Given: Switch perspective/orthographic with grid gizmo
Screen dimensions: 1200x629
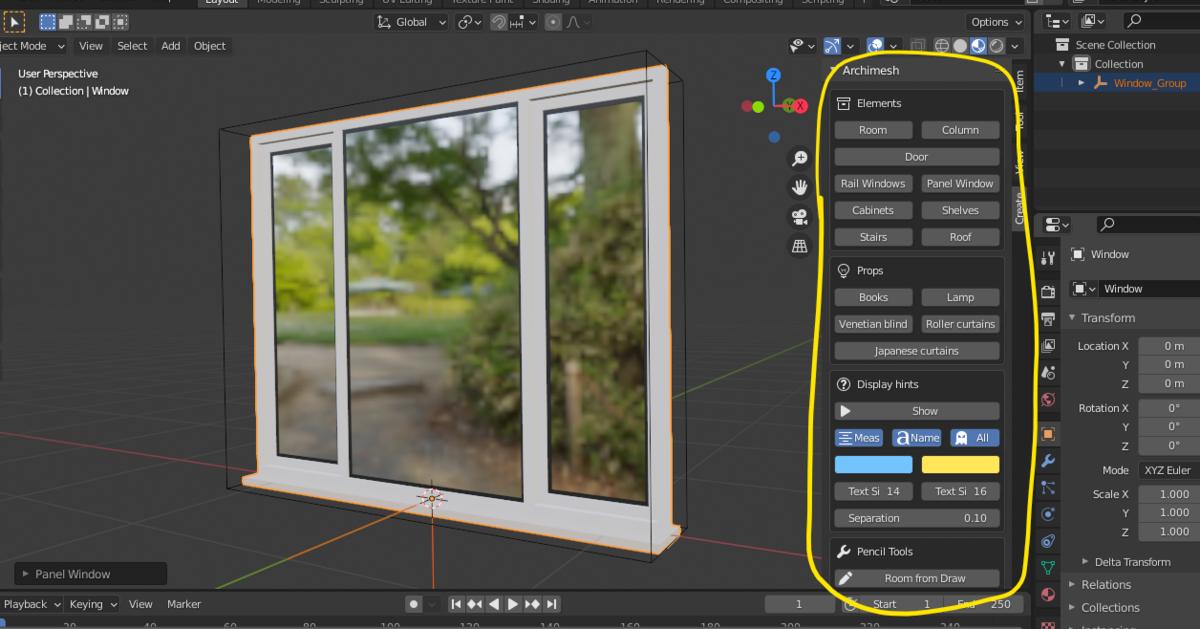Looking at the screenshot, I should (800, 246).
